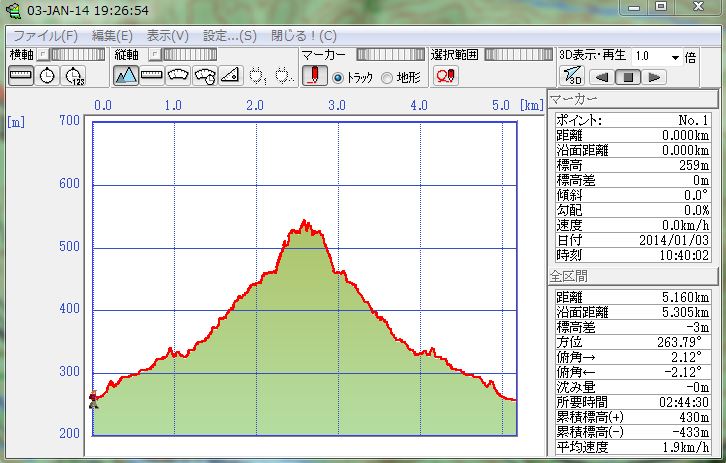Click the 累積標高(+) value 430m
This screenshot has height=463, width=726.
pos(694,417)
